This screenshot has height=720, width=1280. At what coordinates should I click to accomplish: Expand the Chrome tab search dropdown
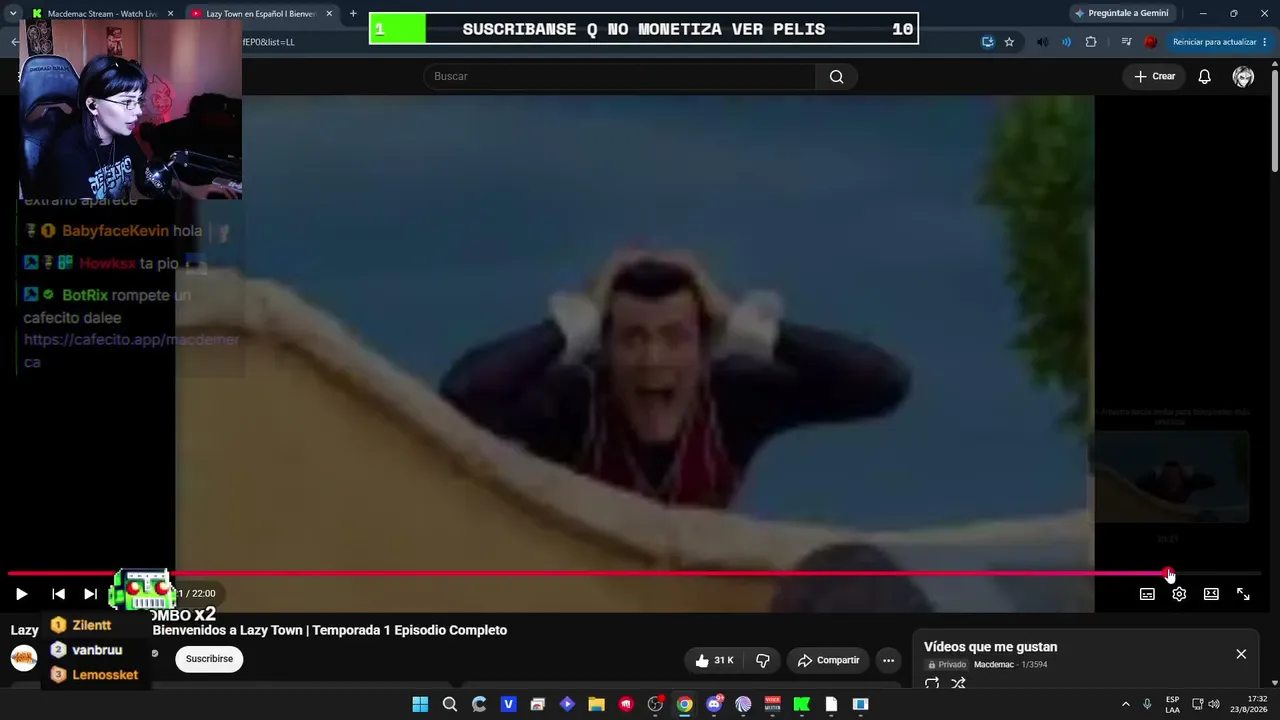(x=12, y=14)
